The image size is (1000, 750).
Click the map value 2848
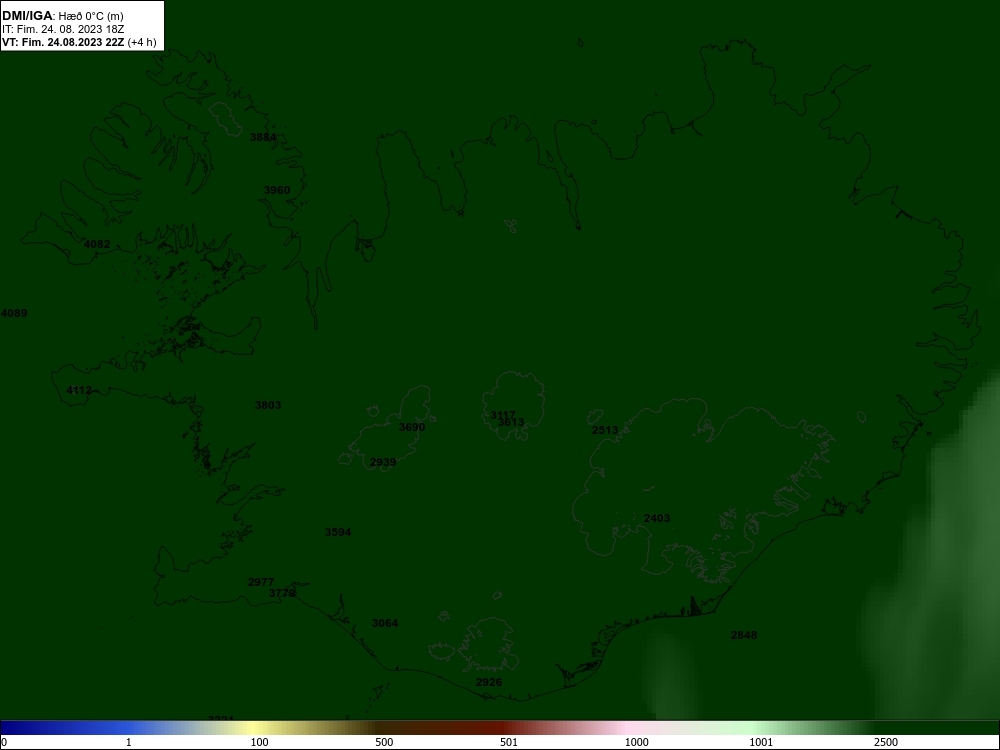(744, 635)
